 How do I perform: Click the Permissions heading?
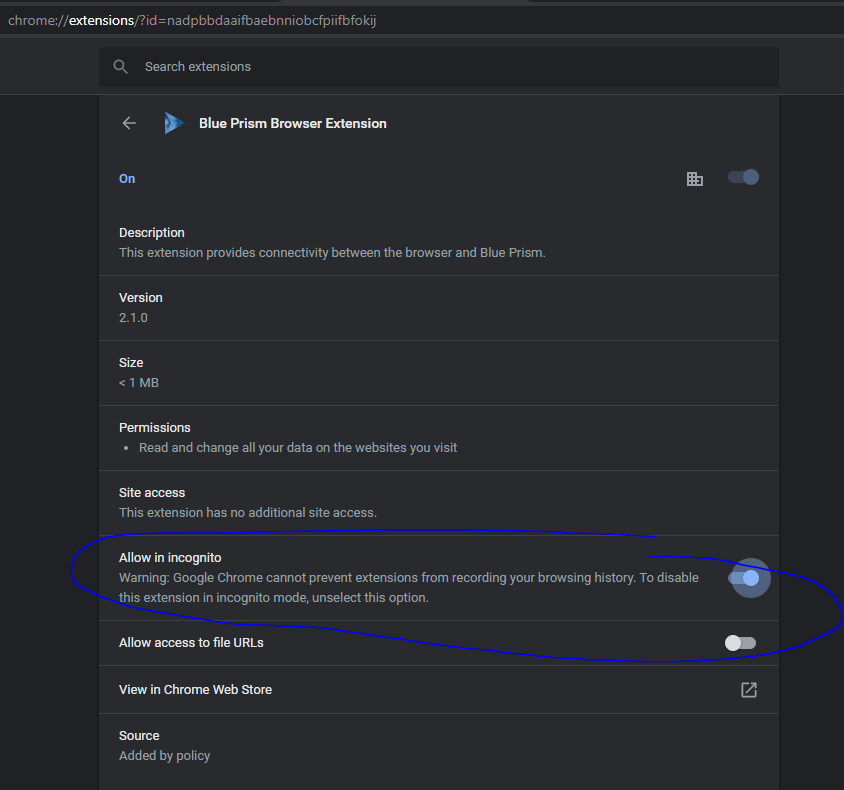pos(154,427)
